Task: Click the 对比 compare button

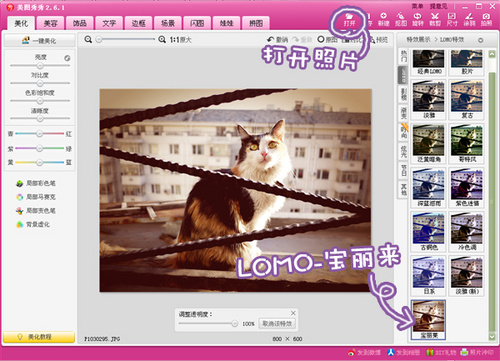Action: (x=352, y=40)
